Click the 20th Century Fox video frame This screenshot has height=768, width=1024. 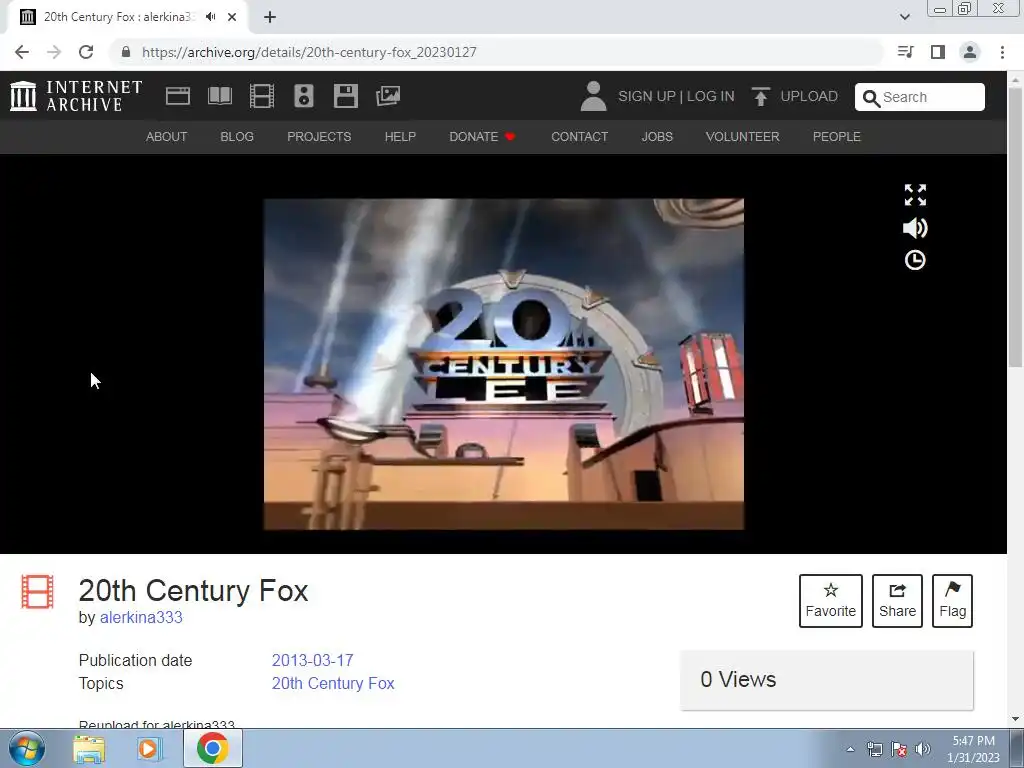pos(504,364)
